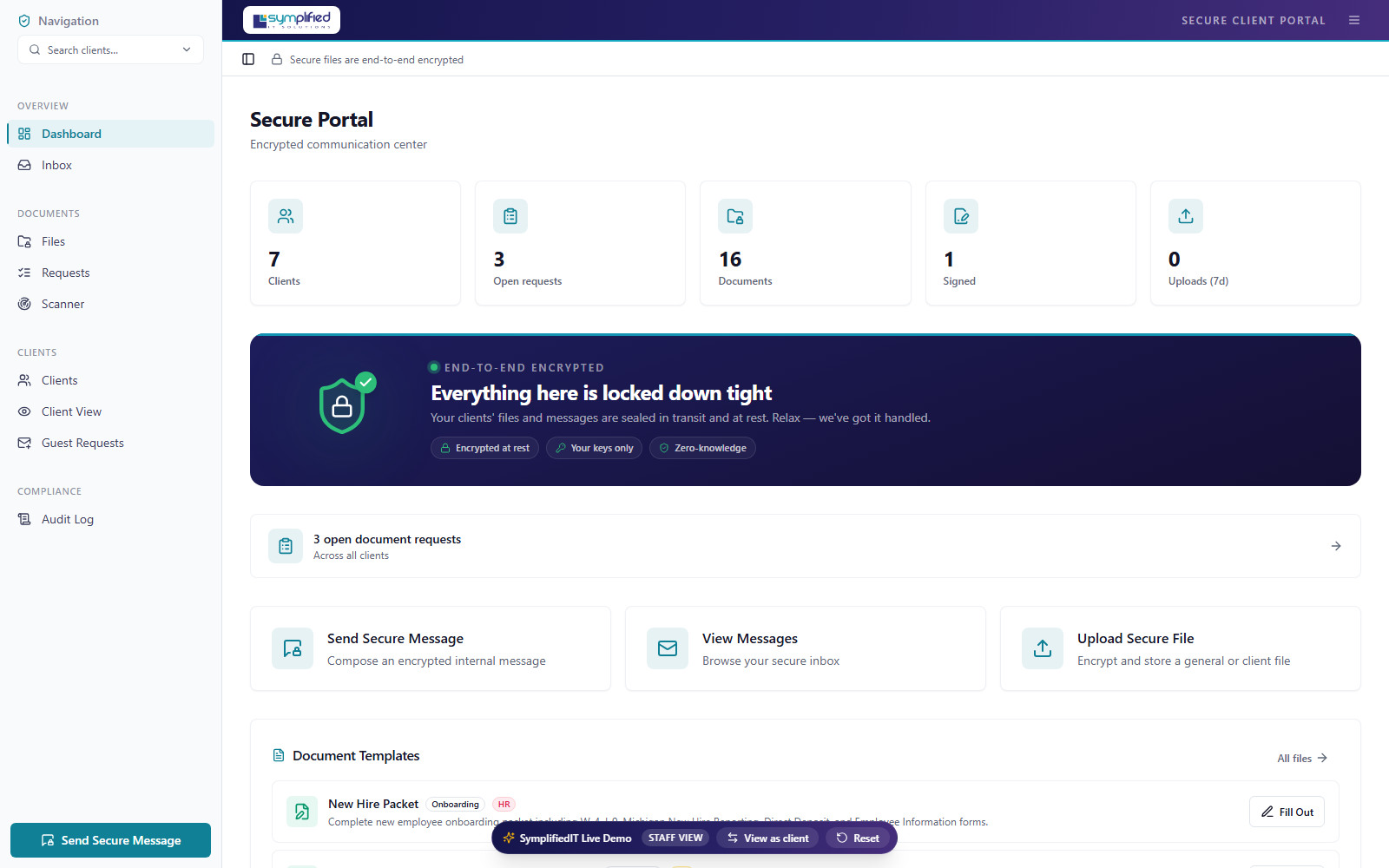Open Inbox in sidebar
1389x868 pixels.
click(111, 165)
